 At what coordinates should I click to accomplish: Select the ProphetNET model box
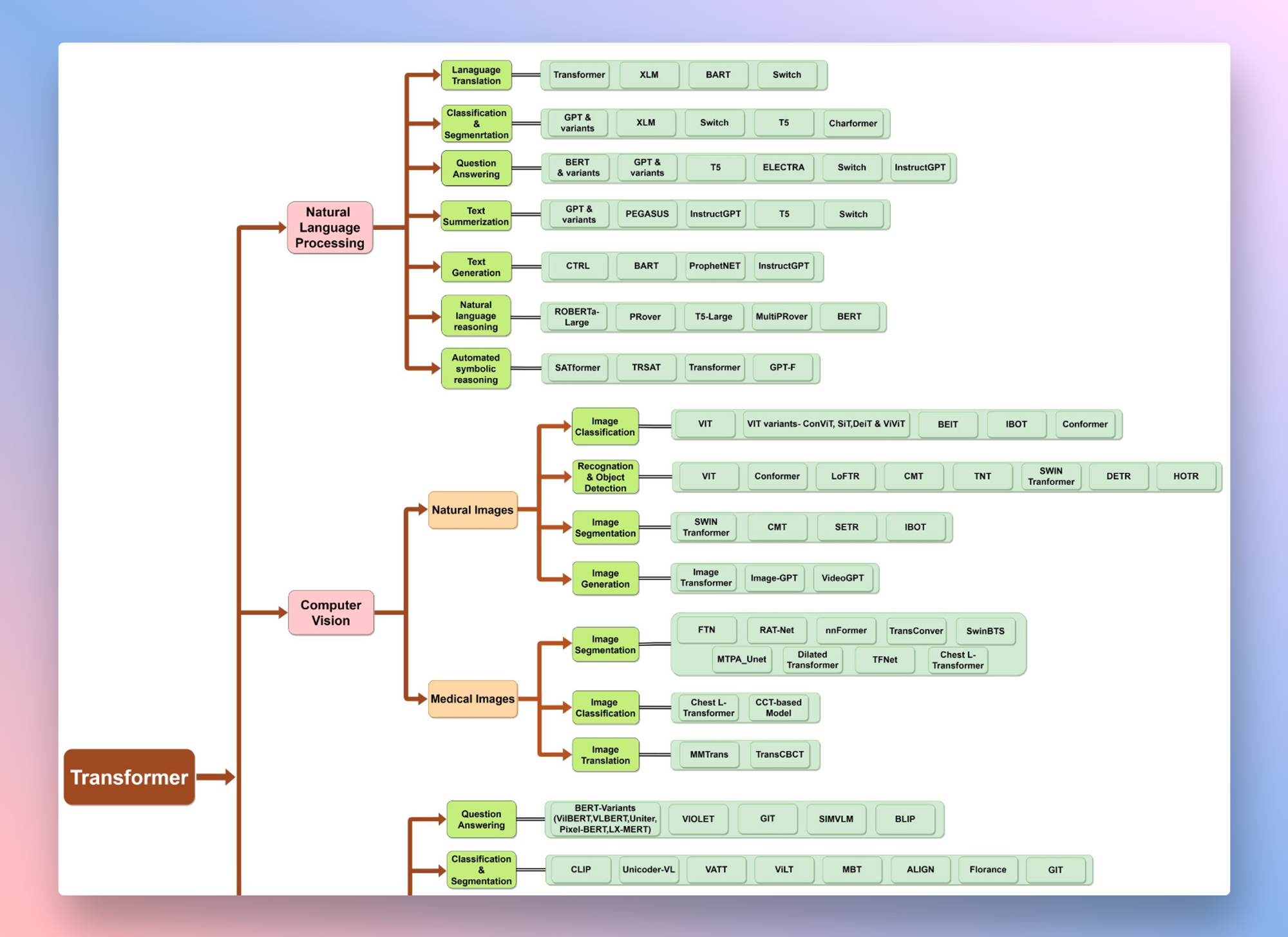pos(715,266)
